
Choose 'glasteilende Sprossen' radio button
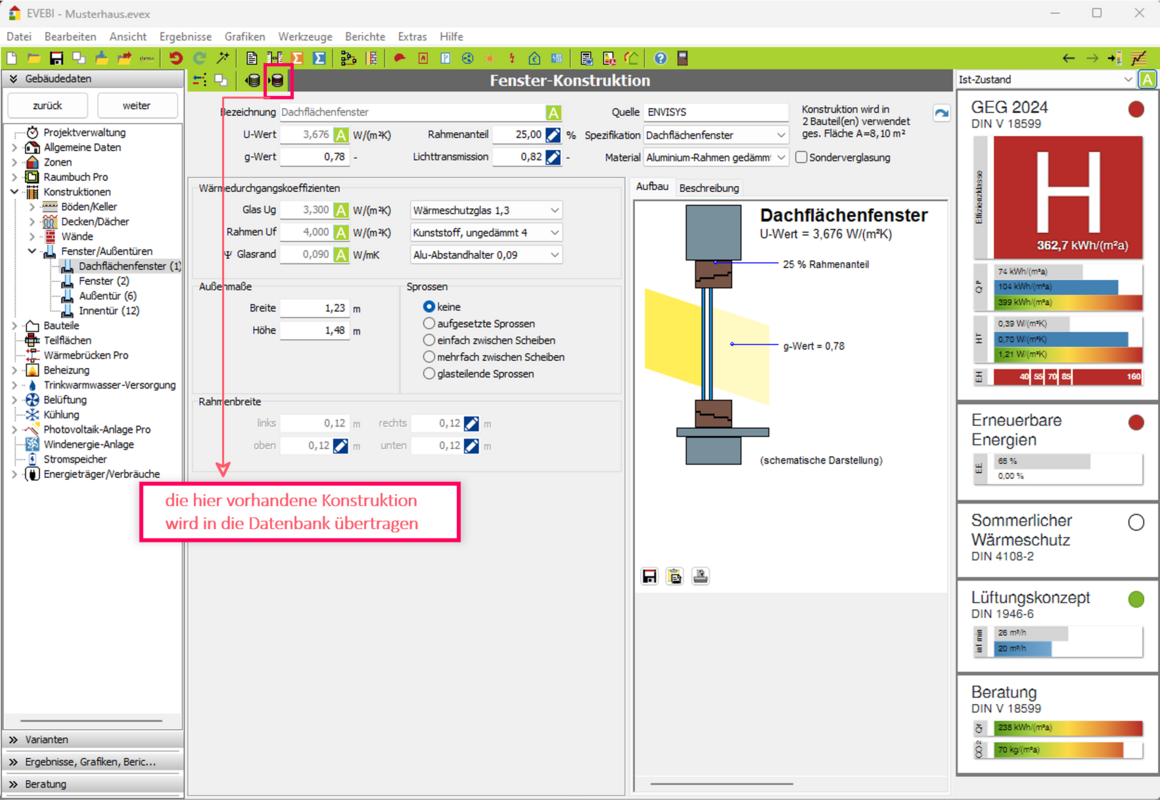coord(429,374)
